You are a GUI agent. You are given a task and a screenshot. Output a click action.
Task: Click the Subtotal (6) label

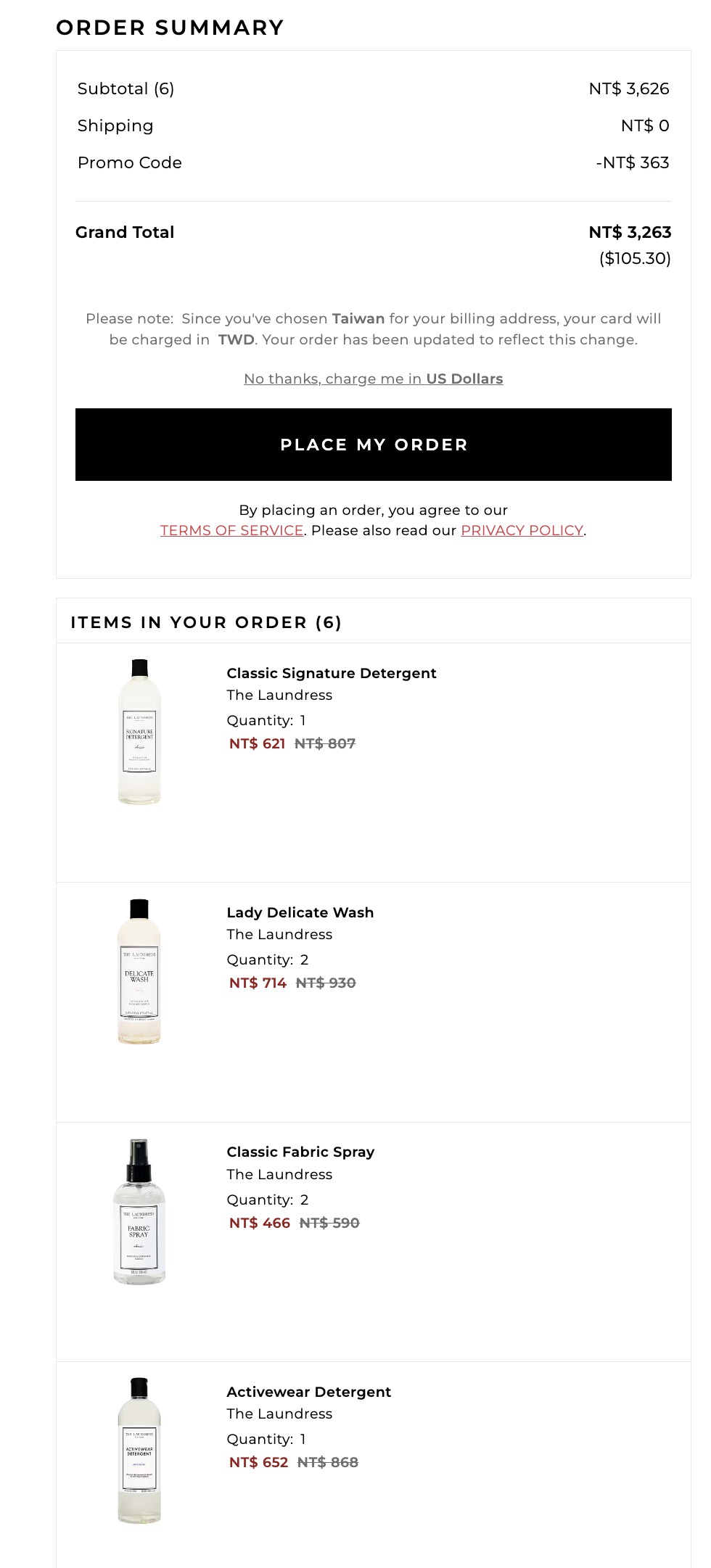point(126,88)
